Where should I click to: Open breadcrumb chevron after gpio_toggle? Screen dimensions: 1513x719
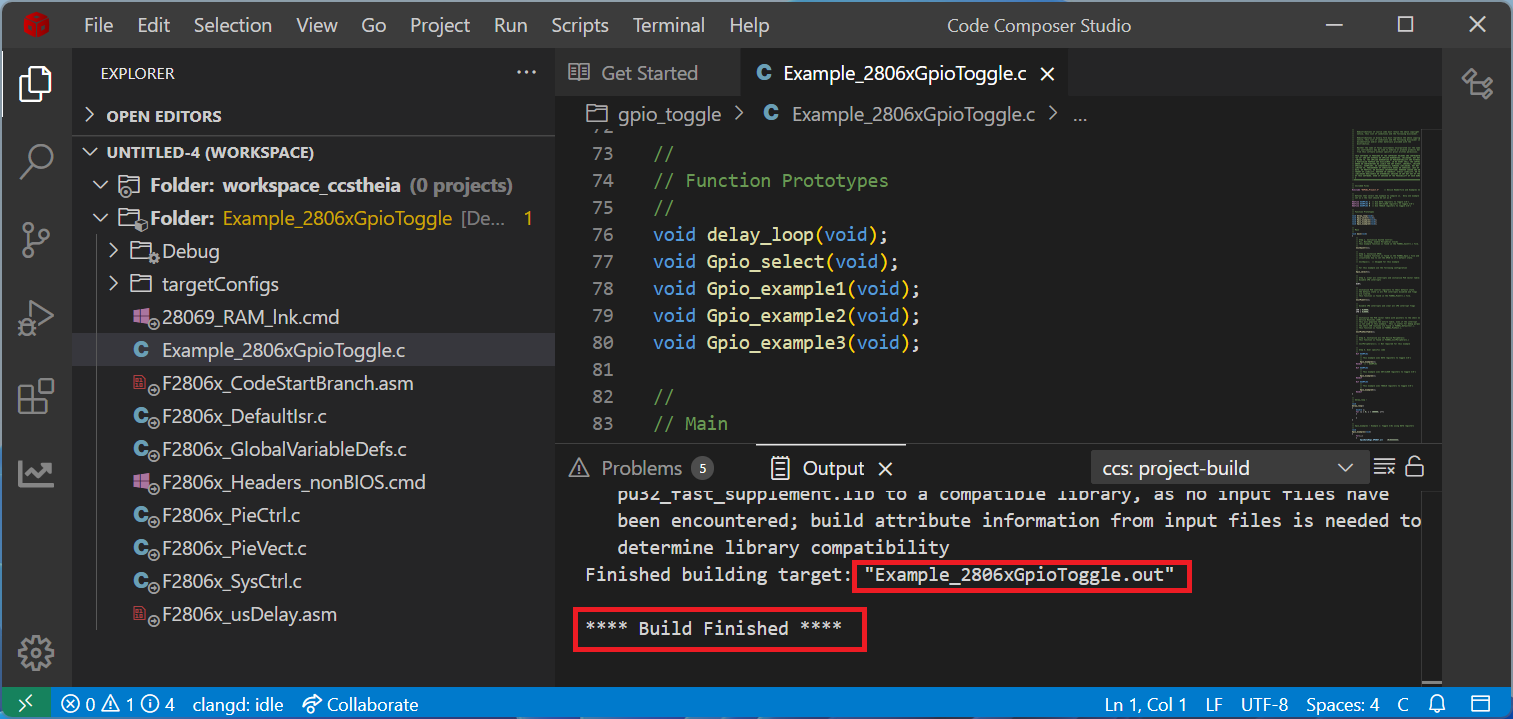pos(739,113)
